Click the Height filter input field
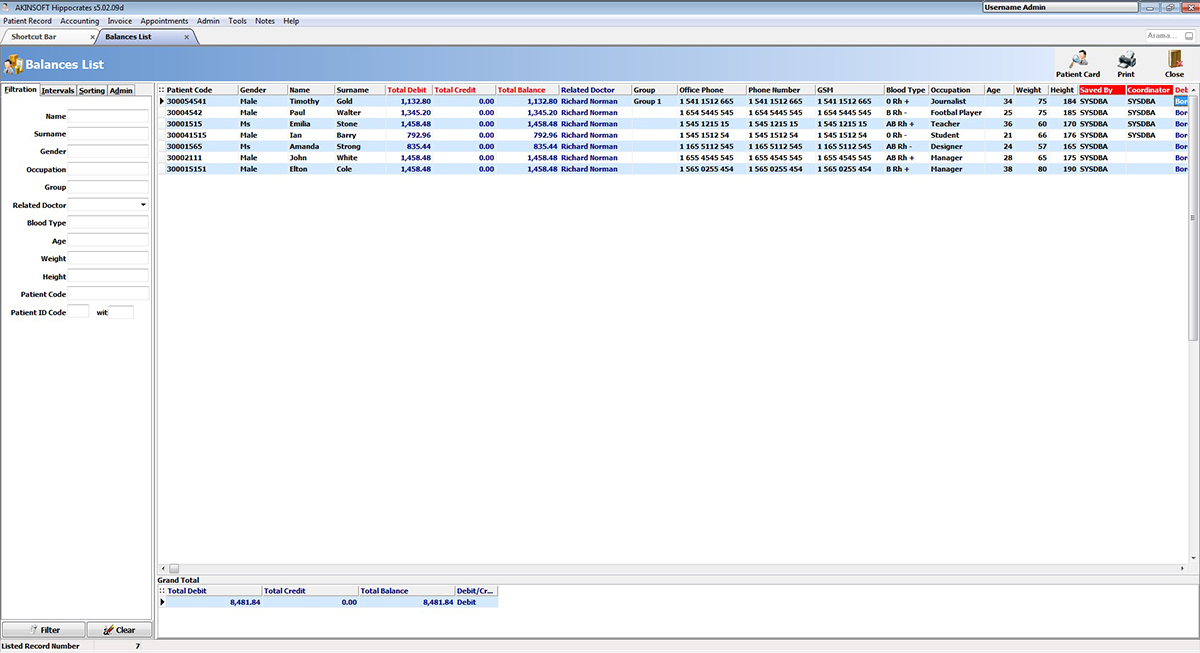This screenshot has width=1200, height=653. 108,277
